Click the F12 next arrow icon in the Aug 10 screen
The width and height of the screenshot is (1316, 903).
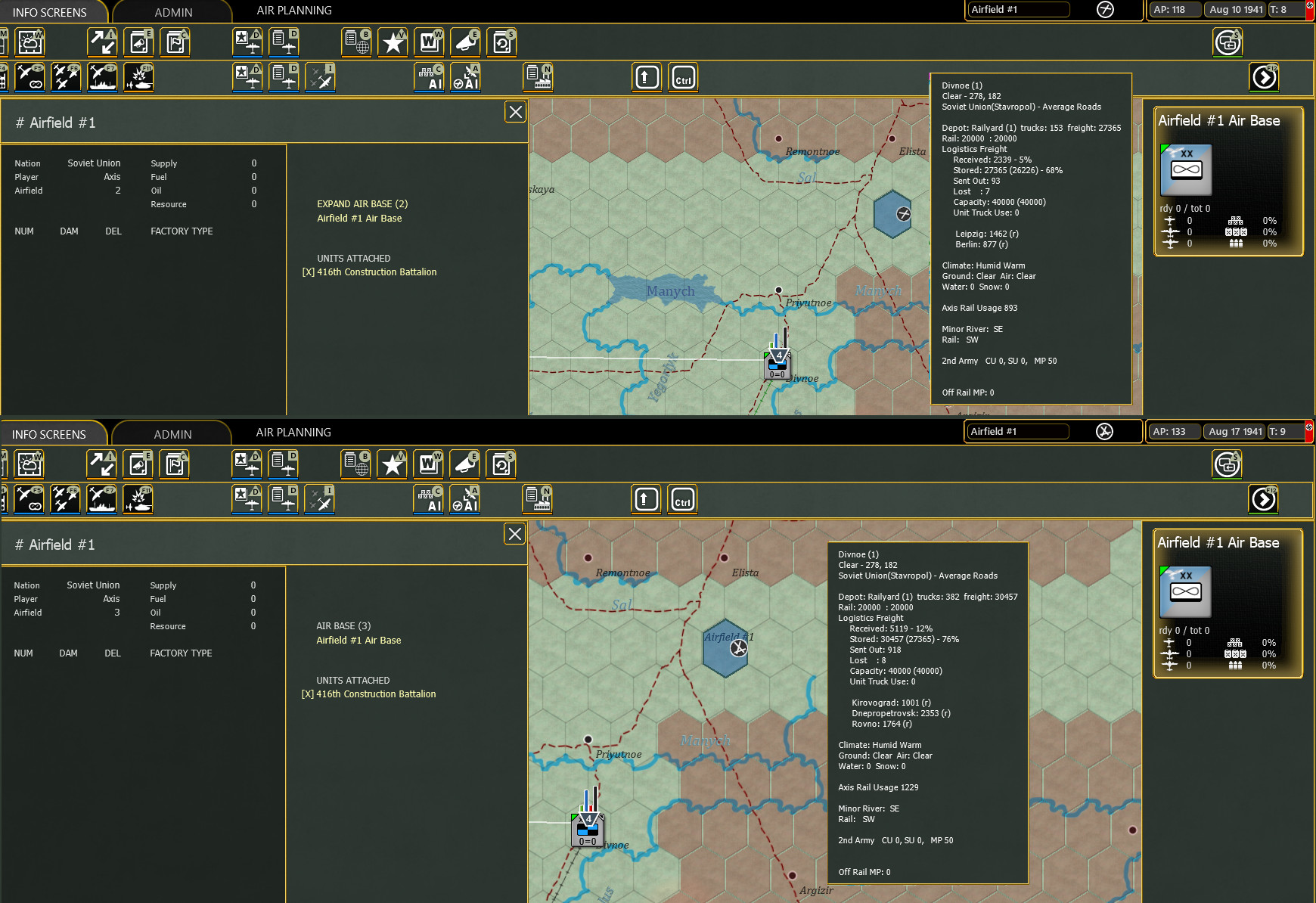coord(1265,77)
